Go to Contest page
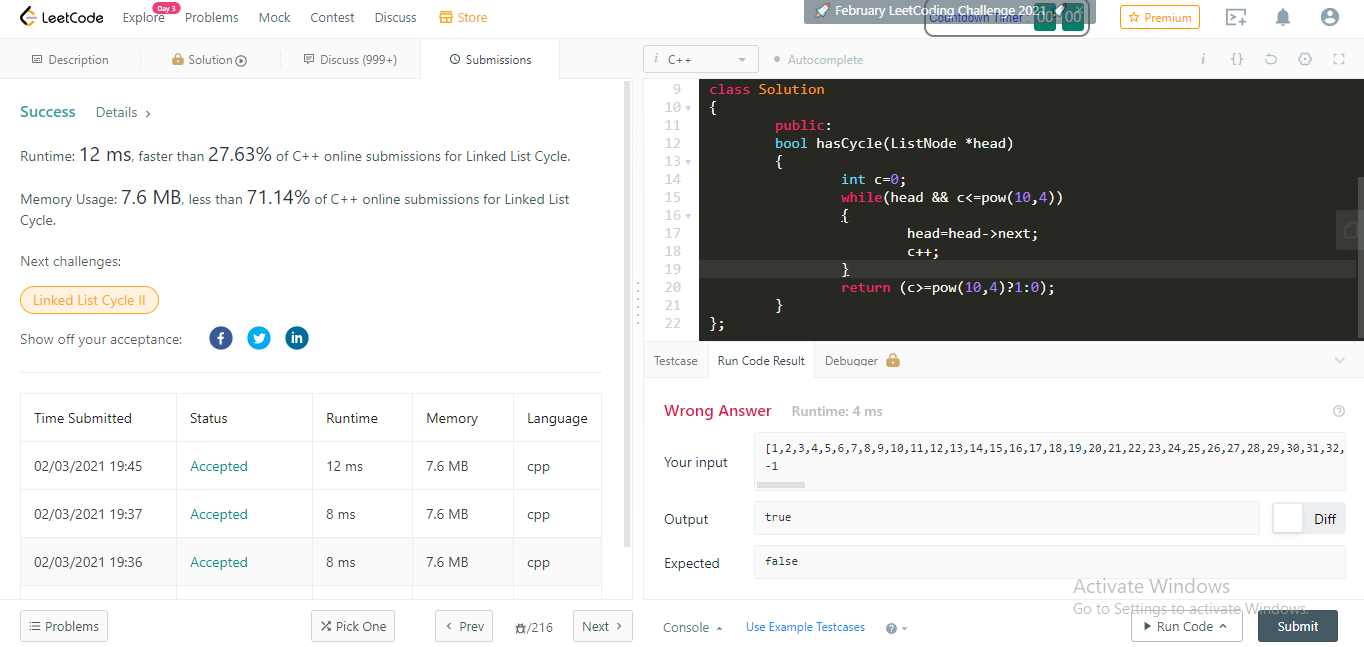The width and height of the screenshot is (1364, 647). pyautogui.click(x=332, y=17)
